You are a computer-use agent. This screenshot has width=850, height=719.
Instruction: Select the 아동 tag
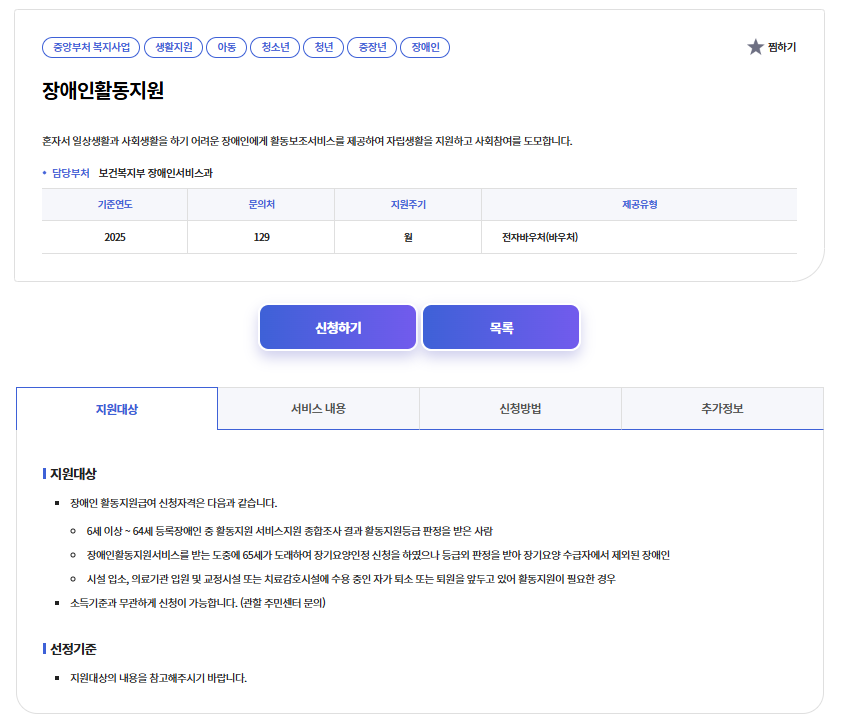226,46
